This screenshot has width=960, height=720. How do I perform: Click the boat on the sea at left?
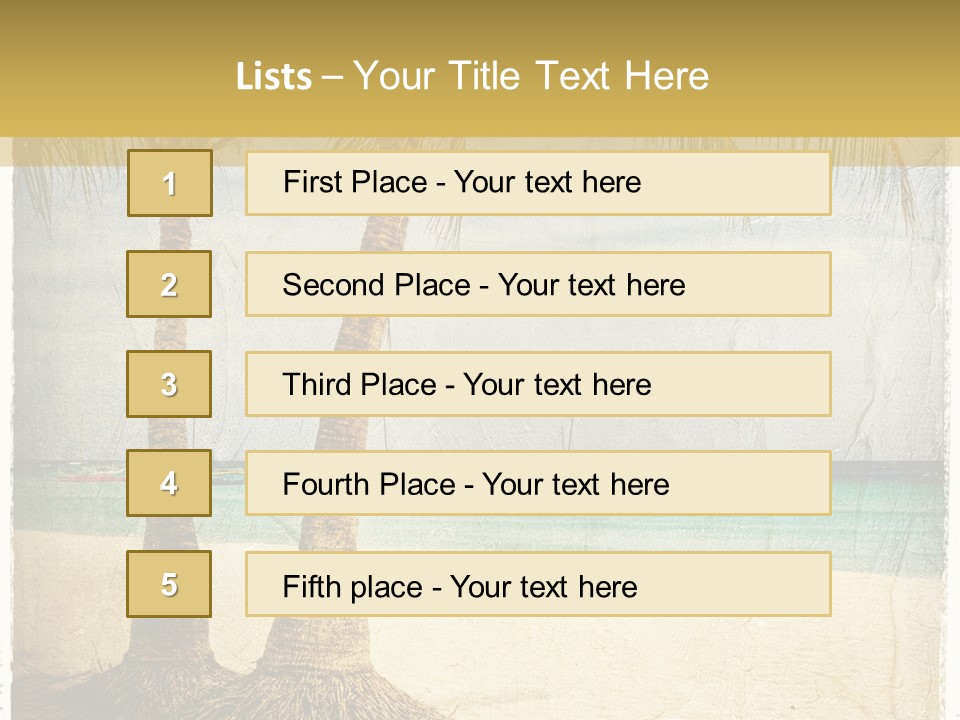point(92,473)
